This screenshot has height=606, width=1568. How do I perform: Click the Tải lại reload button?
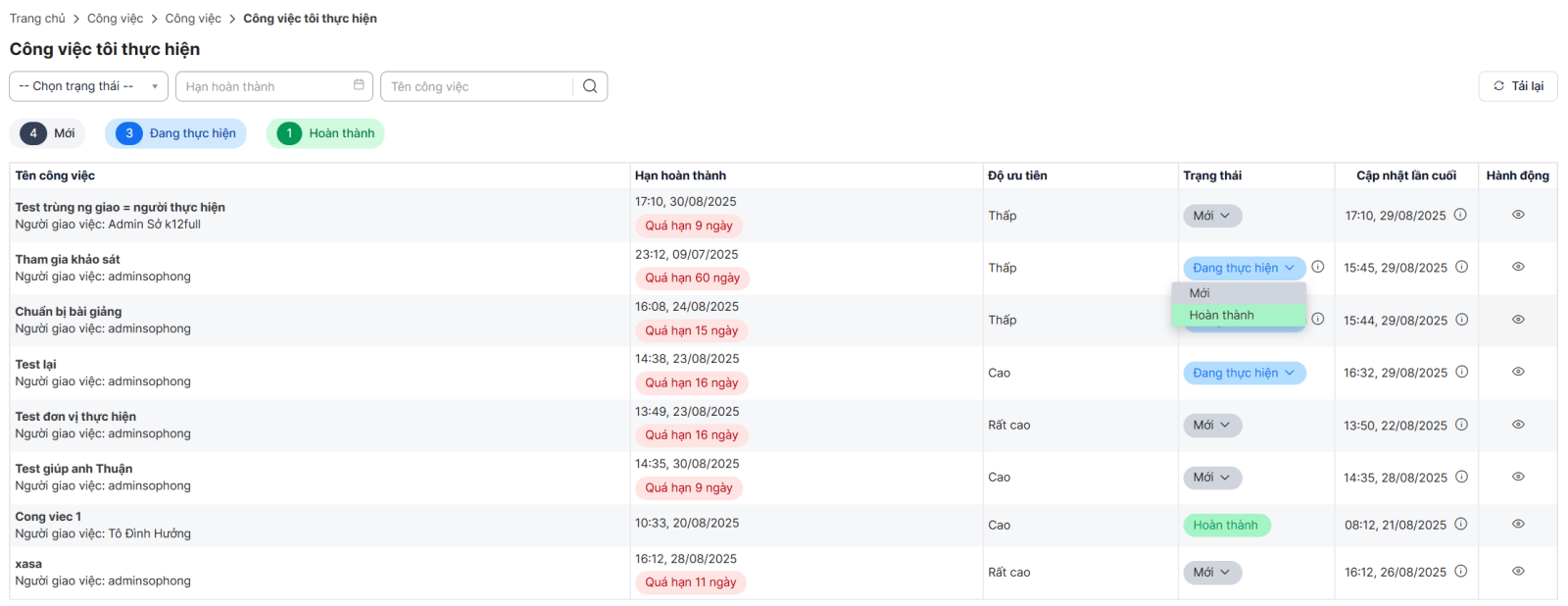1517,86
